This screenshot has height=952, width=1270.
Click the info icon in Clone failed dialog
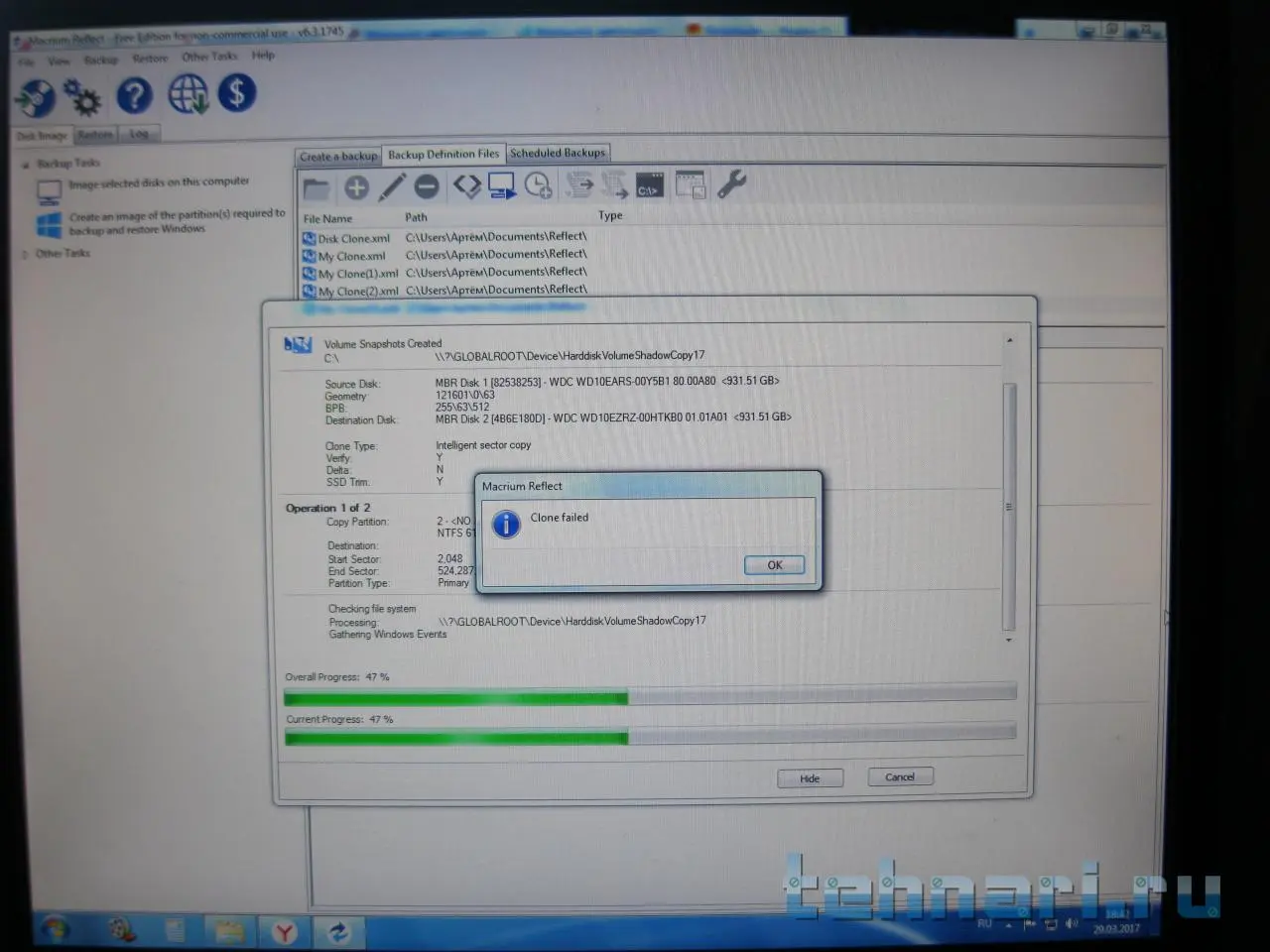[x=506, y=524]
